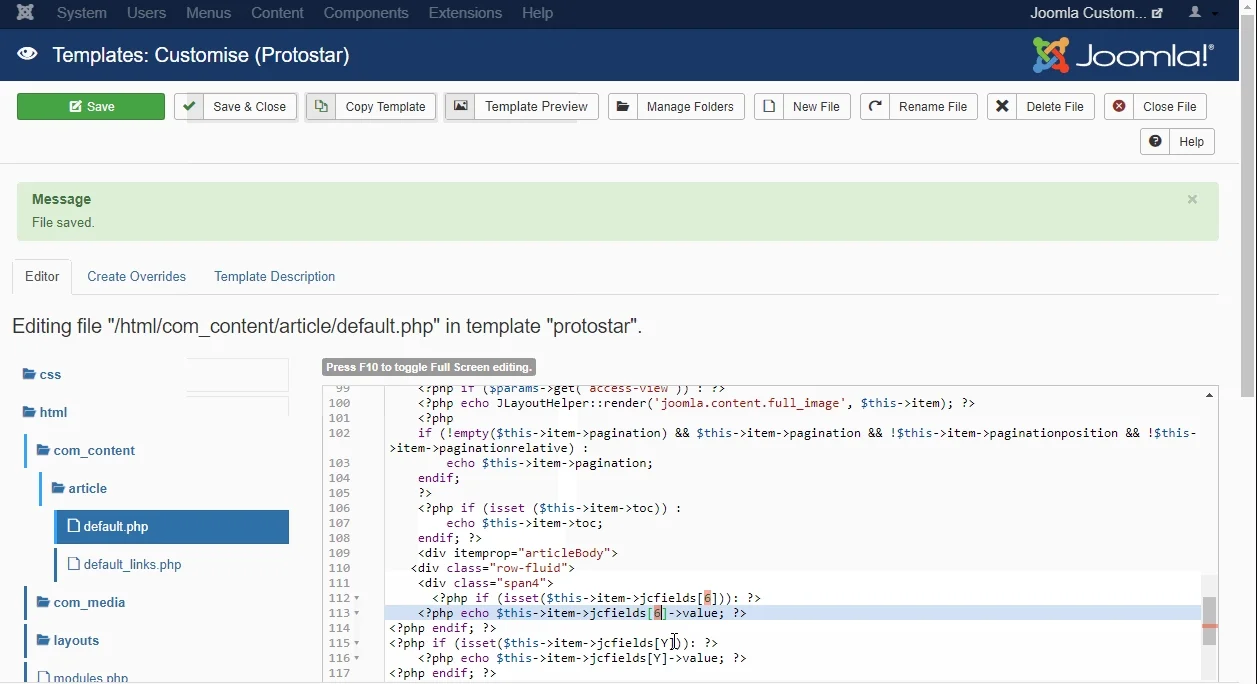This screenshot has width=1257, height=684.
Task: Switch to the Editor tab
Action: tap(42, 277)
